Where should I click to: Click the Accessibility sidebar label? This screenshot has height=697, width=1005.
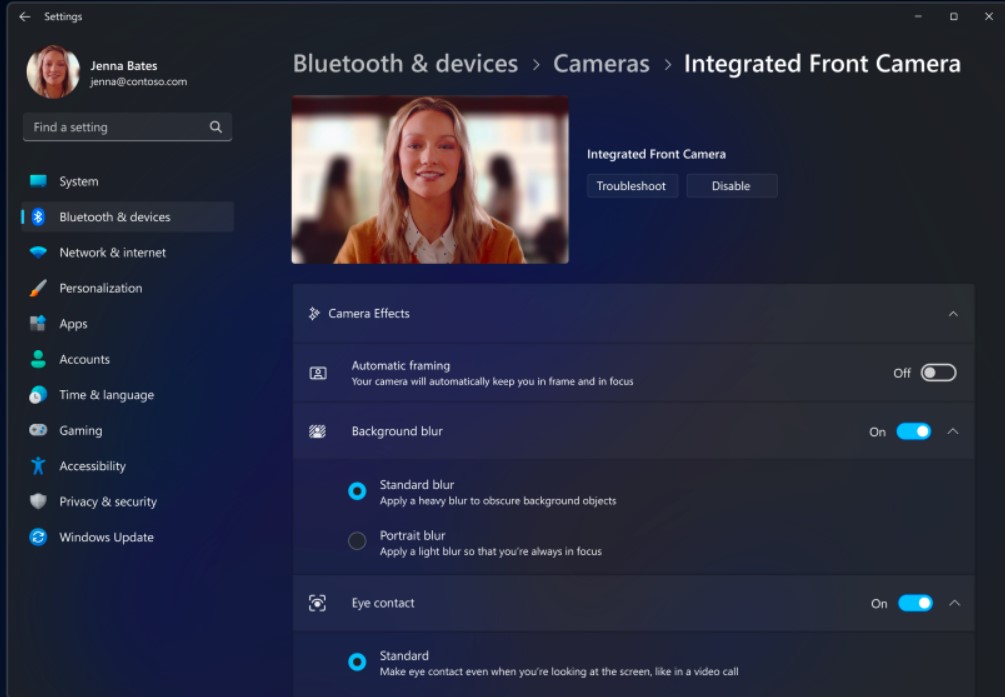92,466
